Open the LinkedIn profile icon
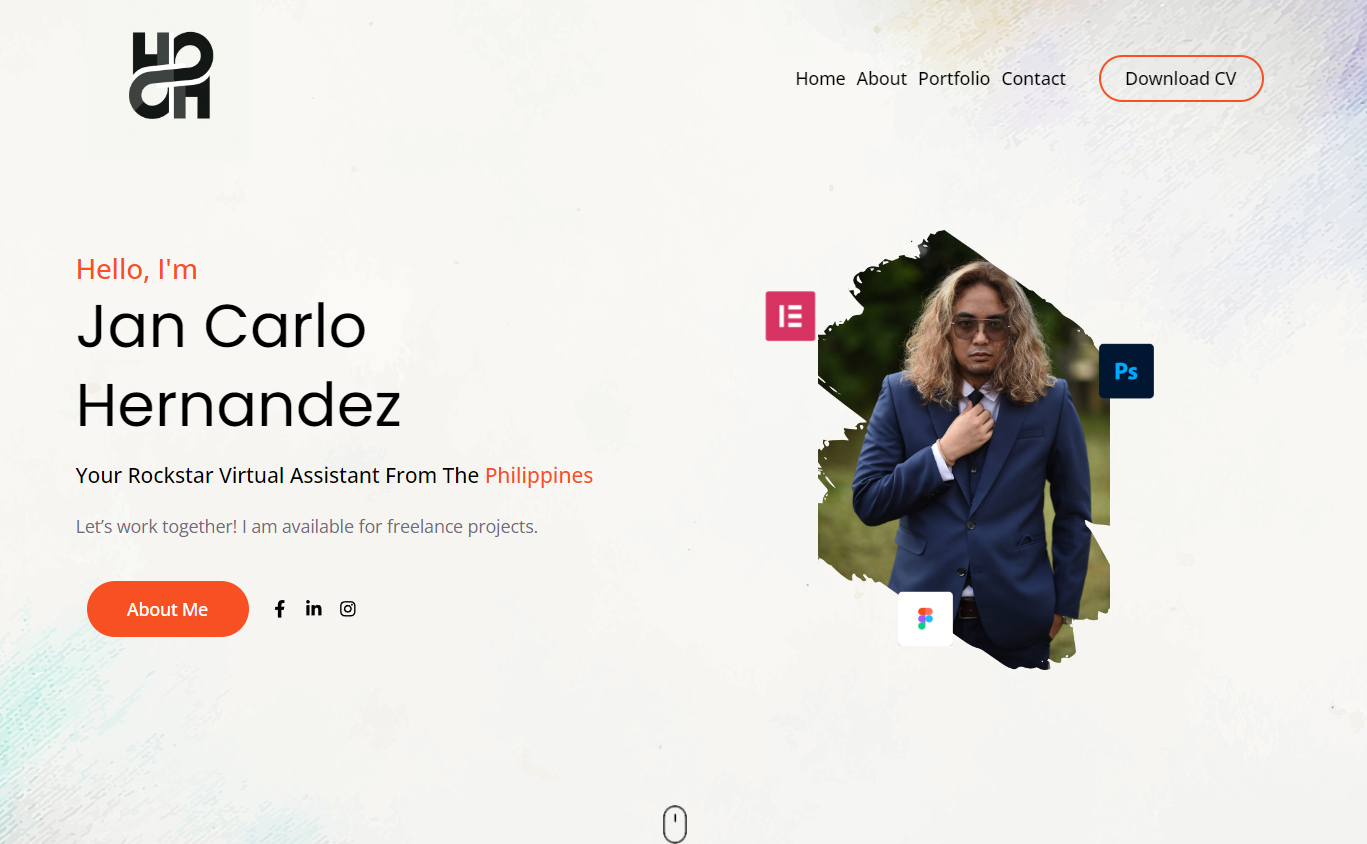This screenshot has width=1367, height=844. pos(314,608)
